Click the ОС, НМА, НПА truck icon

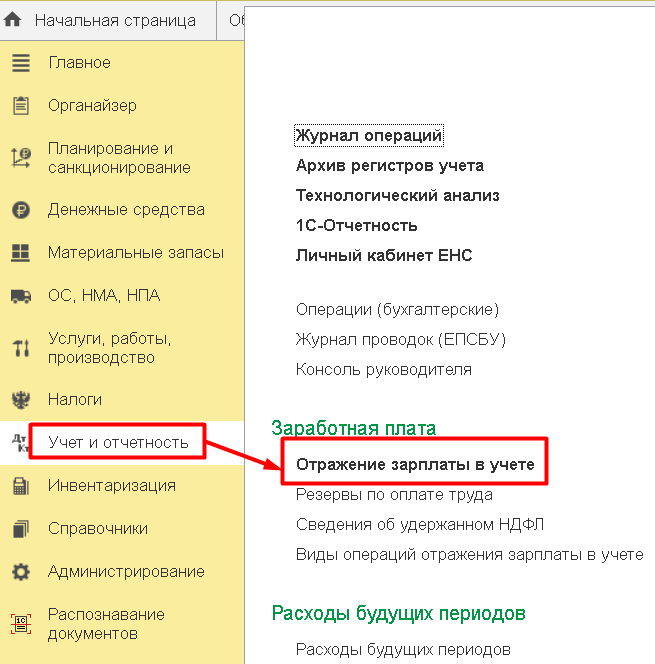coord(21,296)
